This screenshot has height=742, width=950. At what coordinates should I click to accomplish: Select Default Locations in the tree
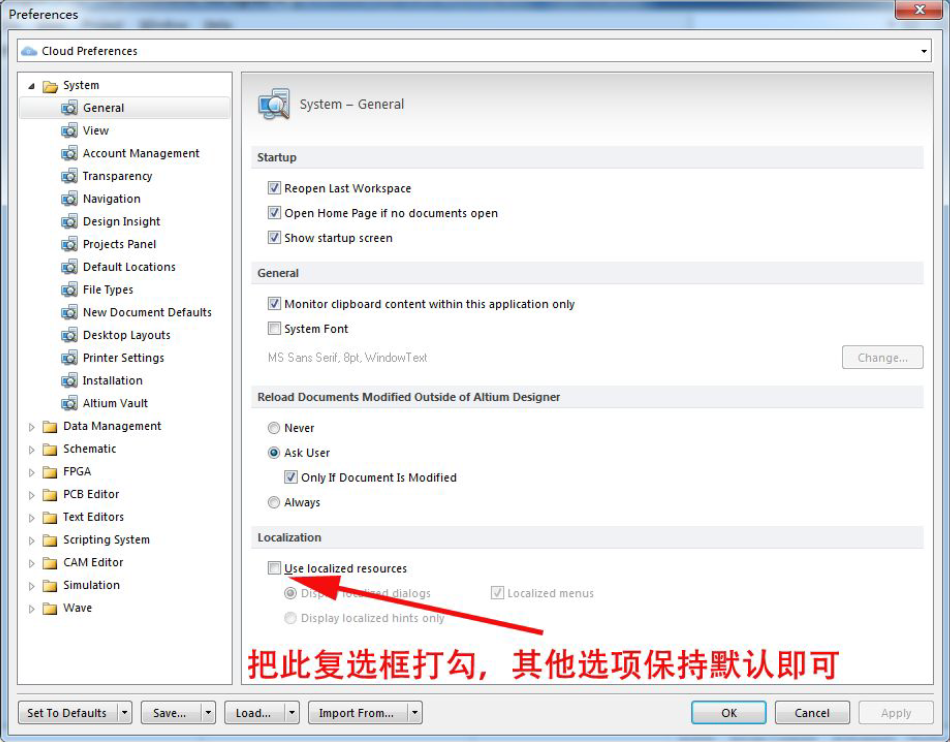point(129,267)
